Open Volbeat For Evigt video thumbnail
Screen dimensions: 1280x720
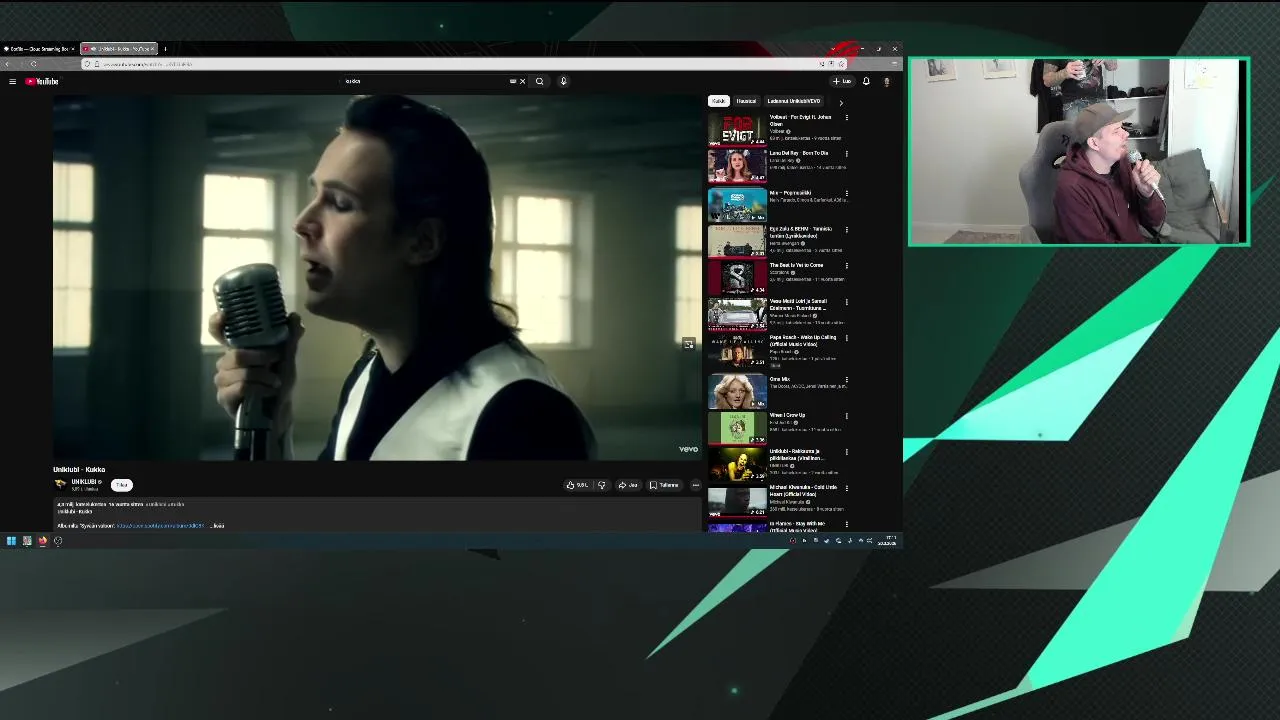pyautogui.click(x=737, y=129)
